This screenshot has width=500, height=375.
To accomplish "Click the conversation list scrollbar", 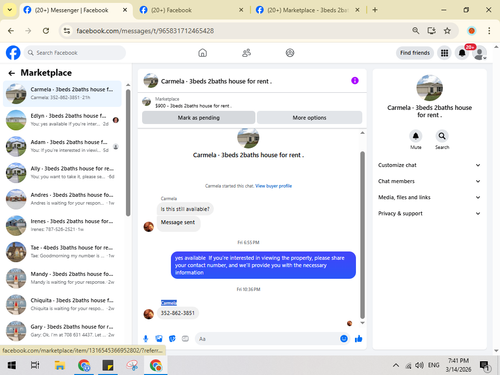I will (x=128, y=153).
